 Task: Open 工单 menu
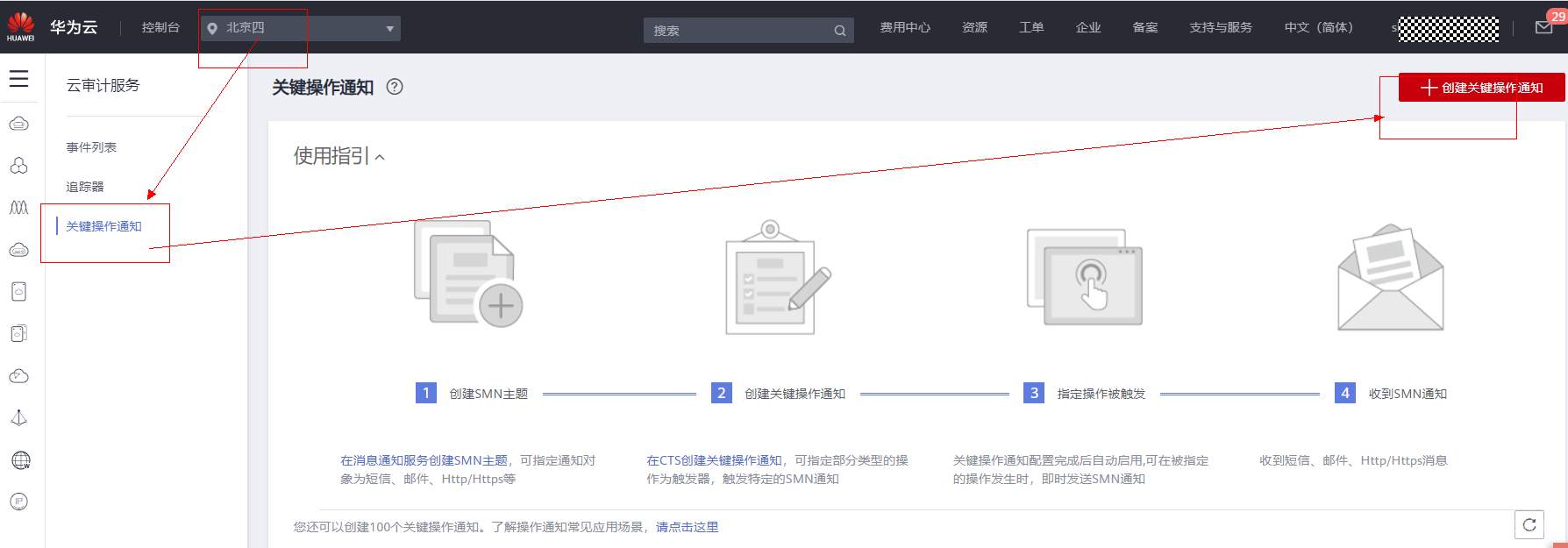click(x=1031, y=28)
